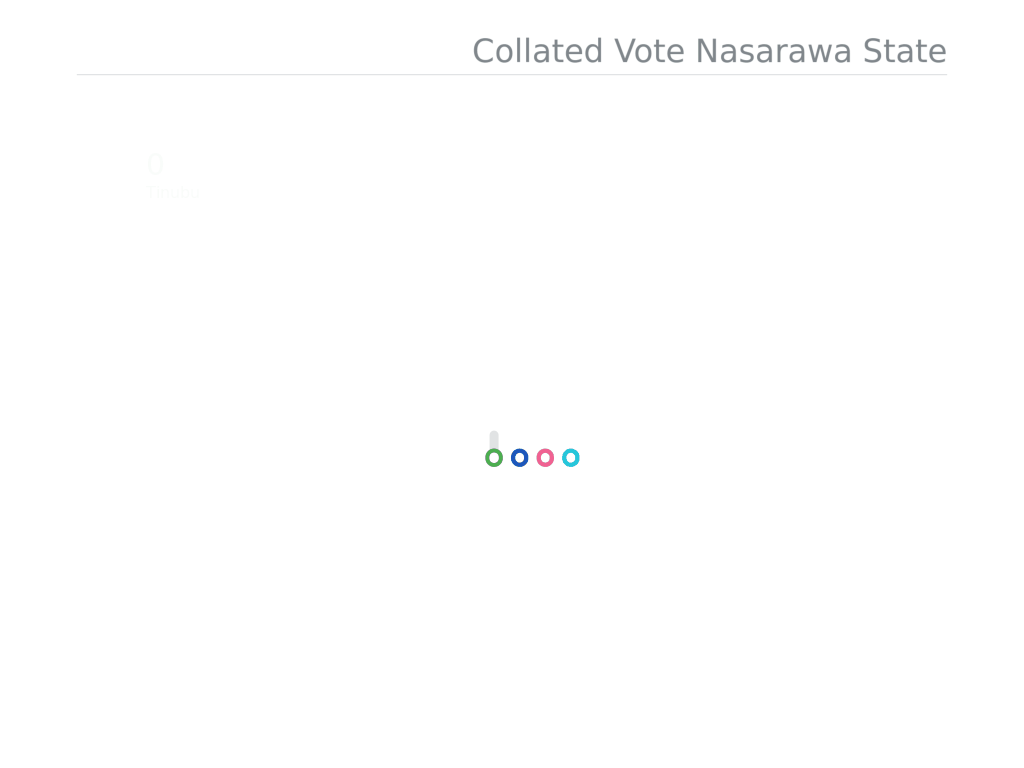Viewport: 1024px width, 768px height.
Task: Select the third ring in the loader row
Action: pos(545,458)
